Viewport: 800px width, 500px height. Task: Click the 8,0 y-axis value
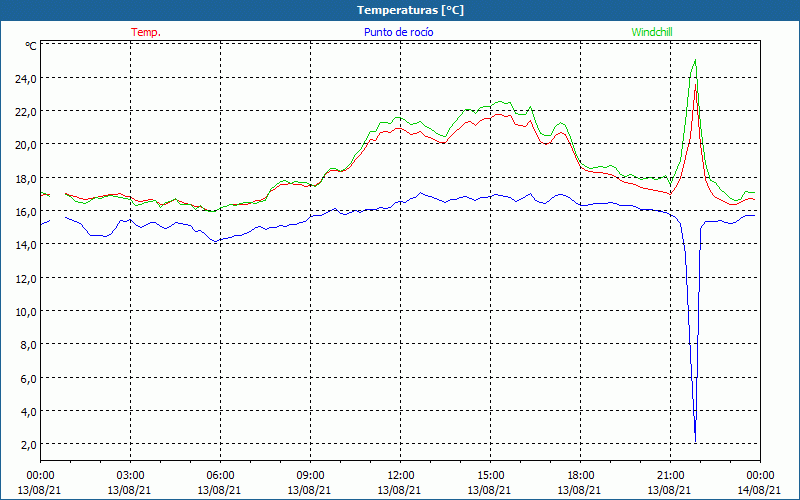(28, 344)
